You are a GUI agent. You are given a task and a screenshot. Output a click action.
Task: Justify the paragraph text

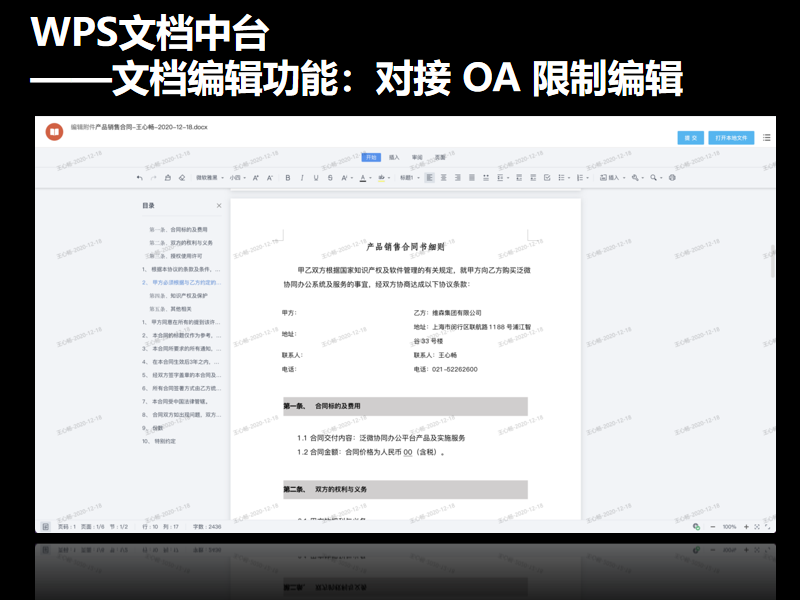[x=472, y=178]
